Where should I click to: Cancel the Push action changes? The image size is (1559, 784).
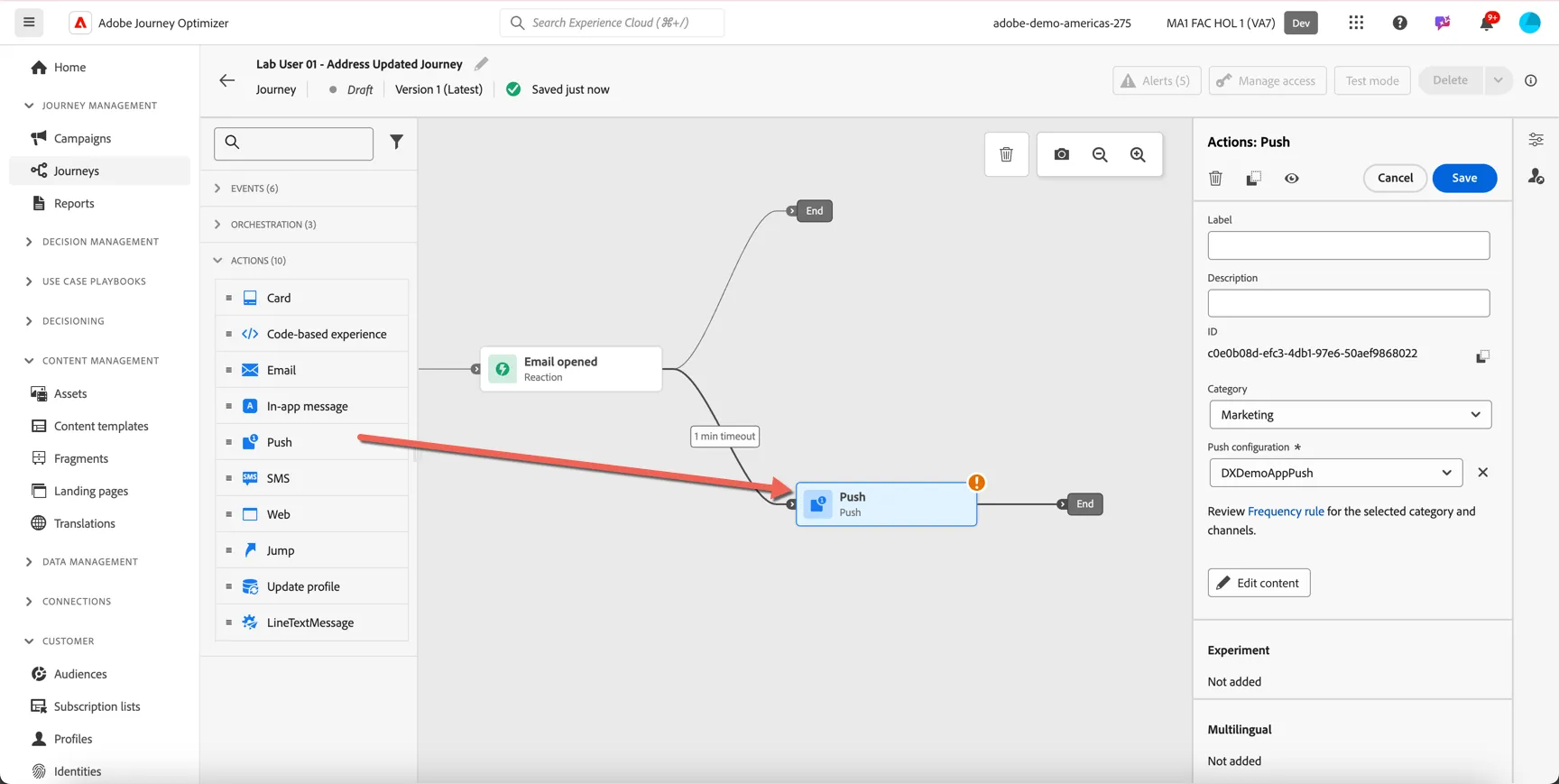(x=1395, y=178)
